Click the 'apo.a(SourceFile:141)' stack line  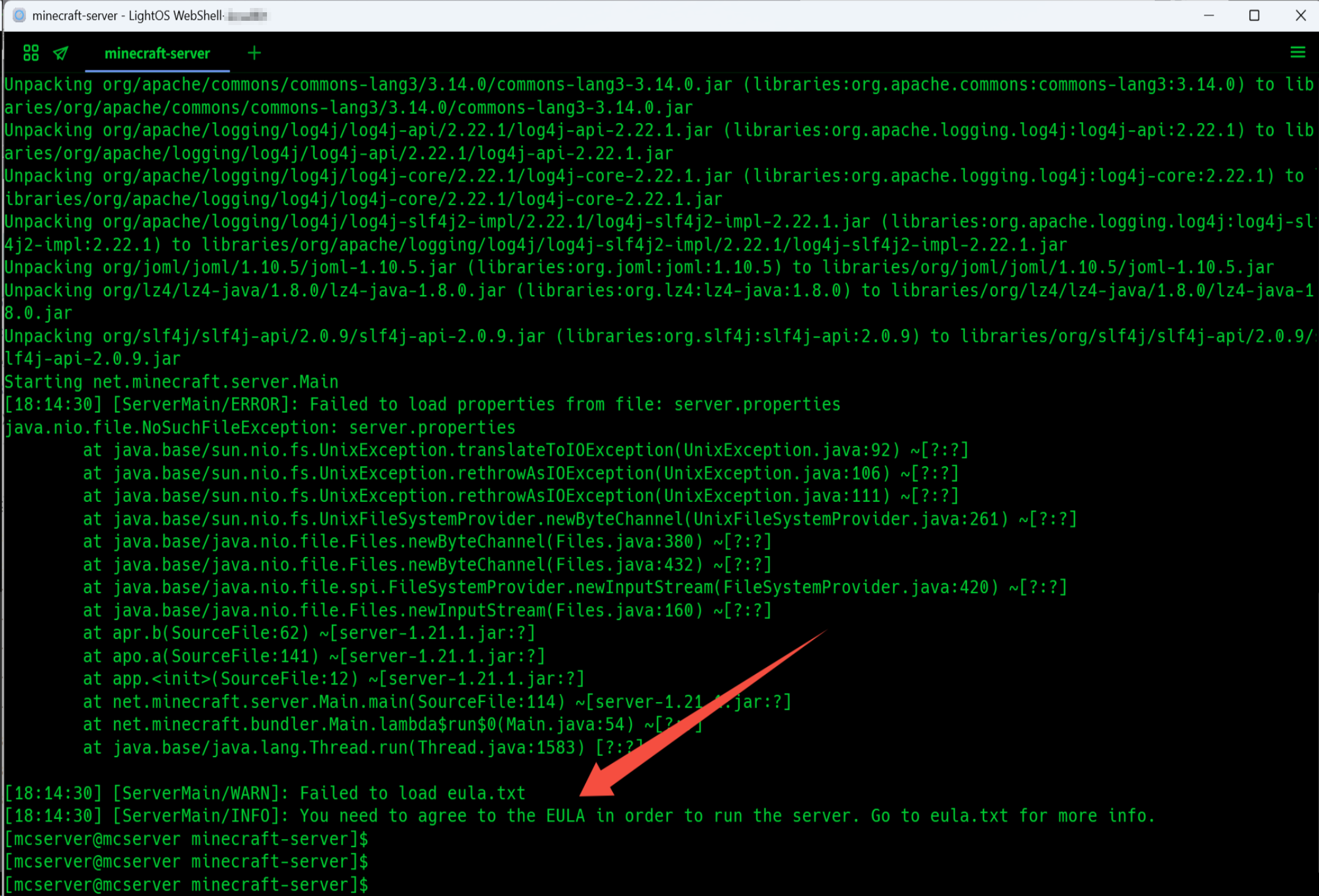(x=314, y=656)
